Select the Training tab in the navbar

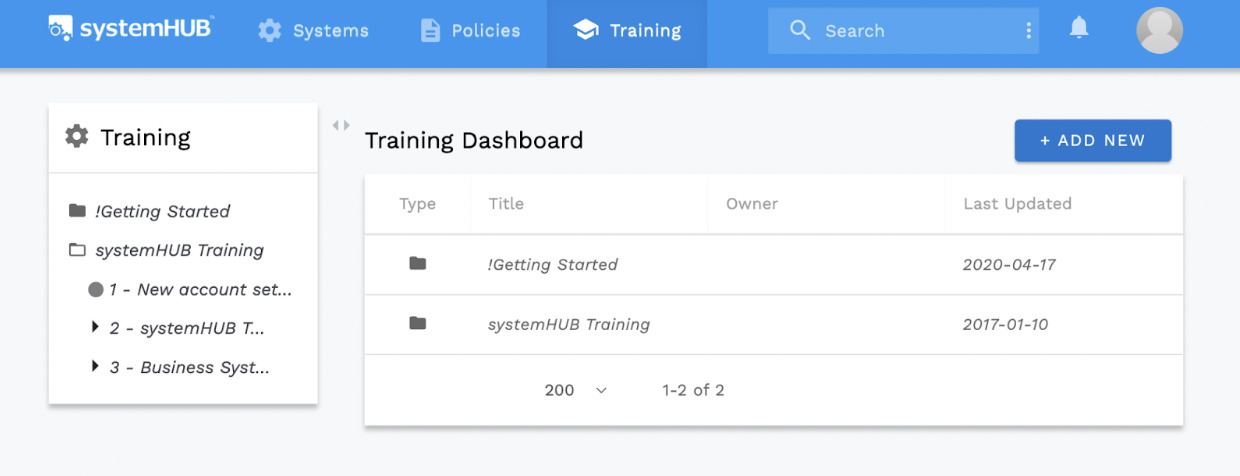pos(627,31)
